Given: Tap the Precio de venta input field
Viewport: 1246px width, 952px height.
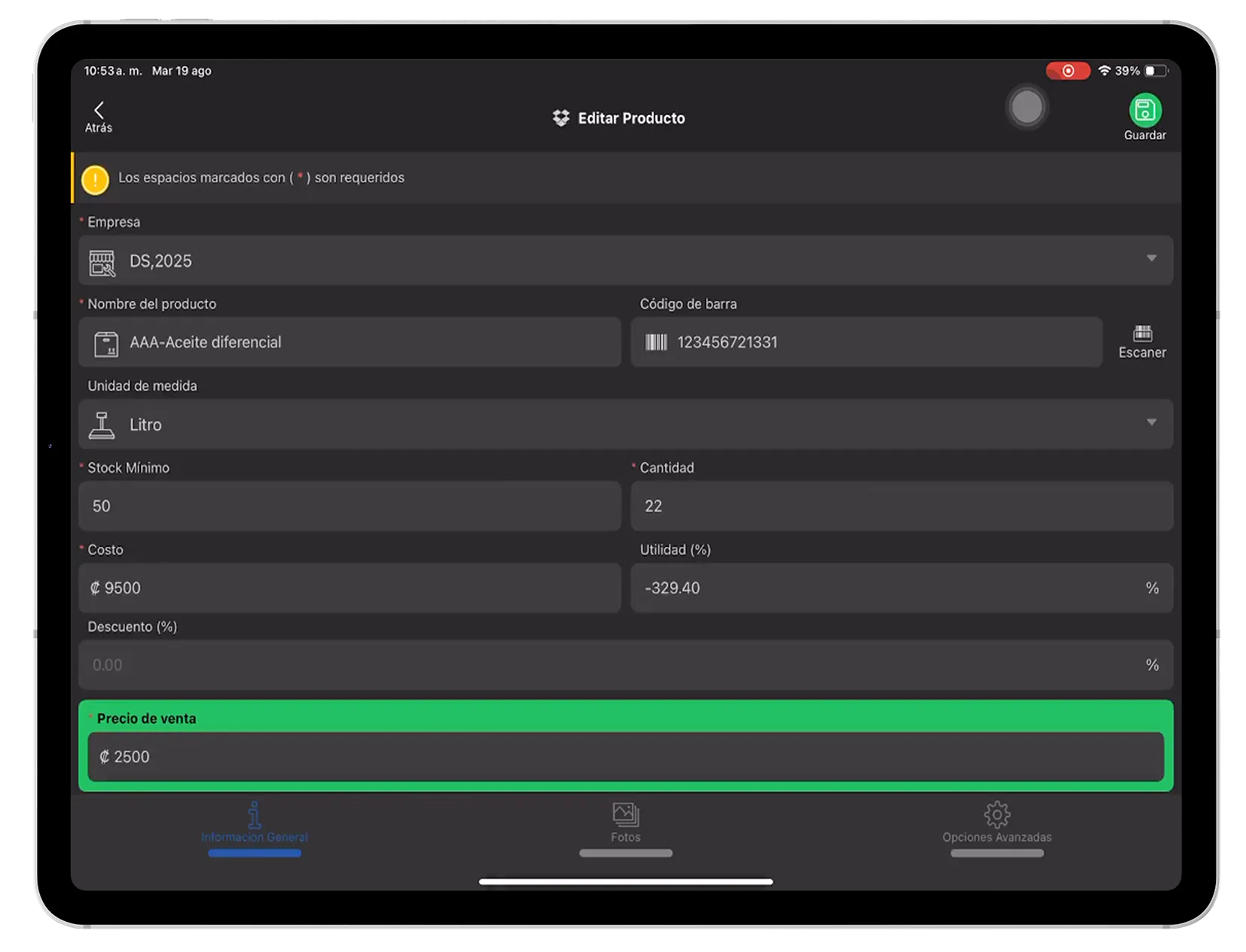Looking at the screenshot, I should (625, 757).
